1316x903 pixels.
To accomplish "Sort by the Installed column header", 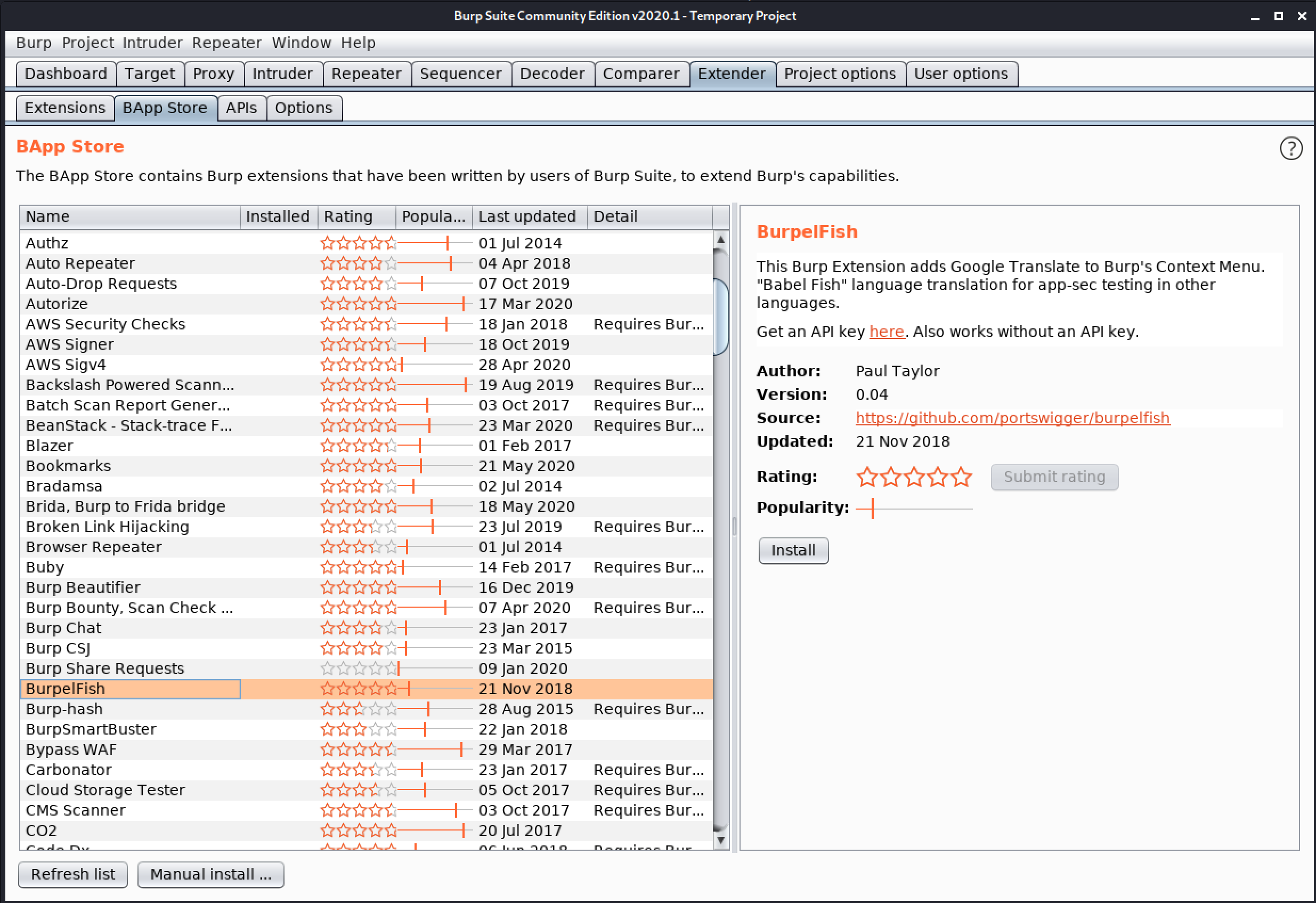I will 278,216.
